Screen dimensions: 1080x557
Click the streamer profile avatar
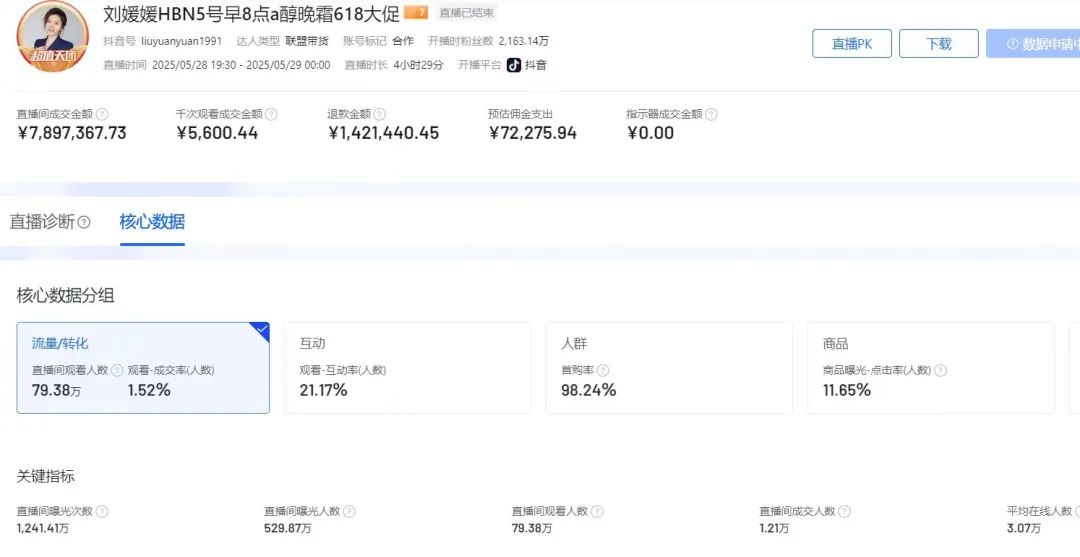(52, 37)
